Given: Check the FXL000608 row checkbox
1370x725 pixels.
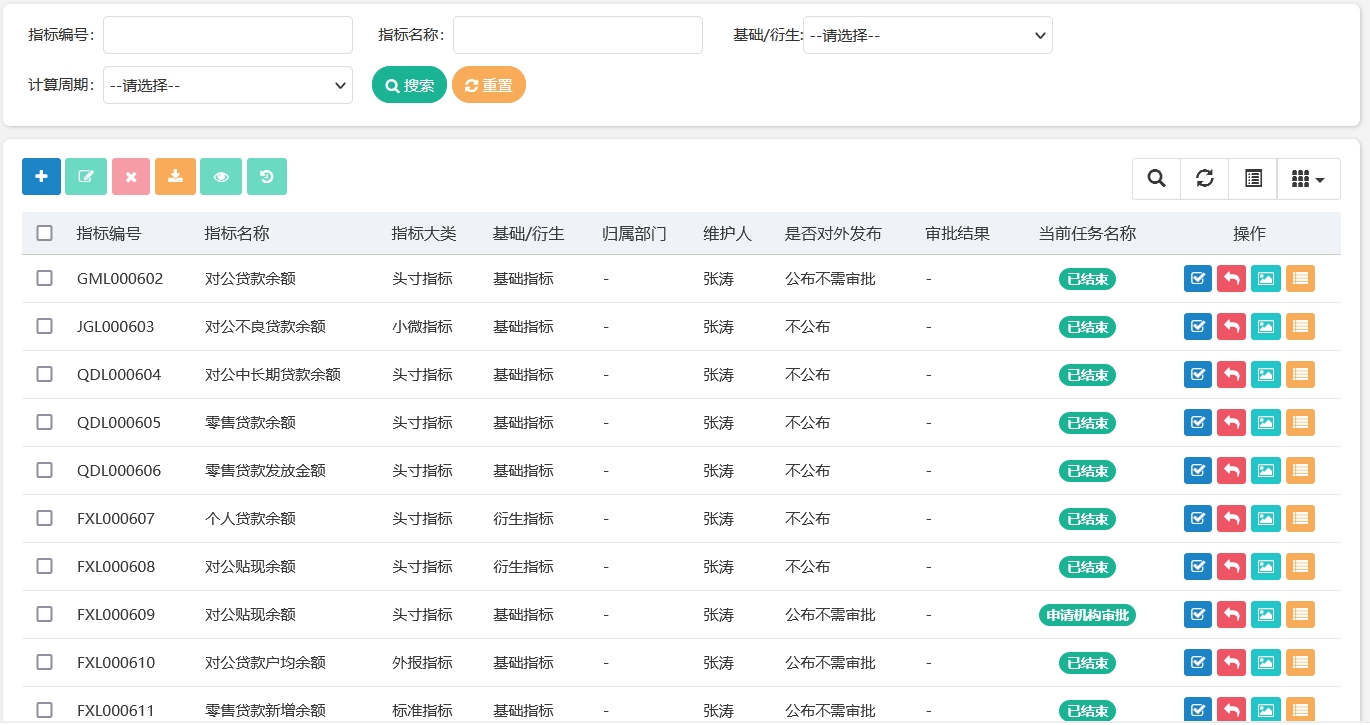Looking at the screenshot, I should click(x=44, y=566).
